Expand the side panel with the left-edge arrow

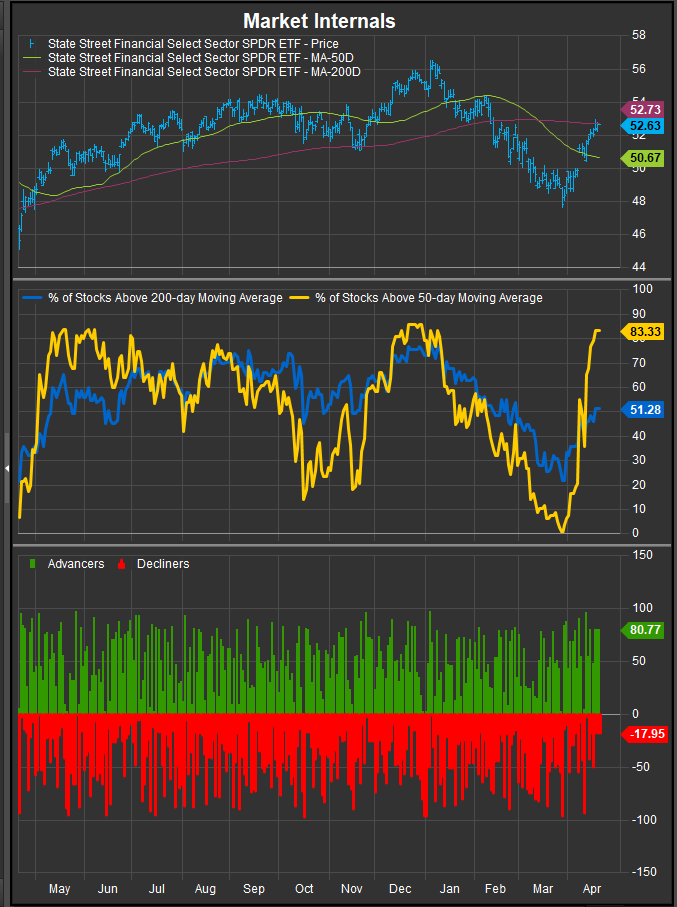tap(7, 467)
